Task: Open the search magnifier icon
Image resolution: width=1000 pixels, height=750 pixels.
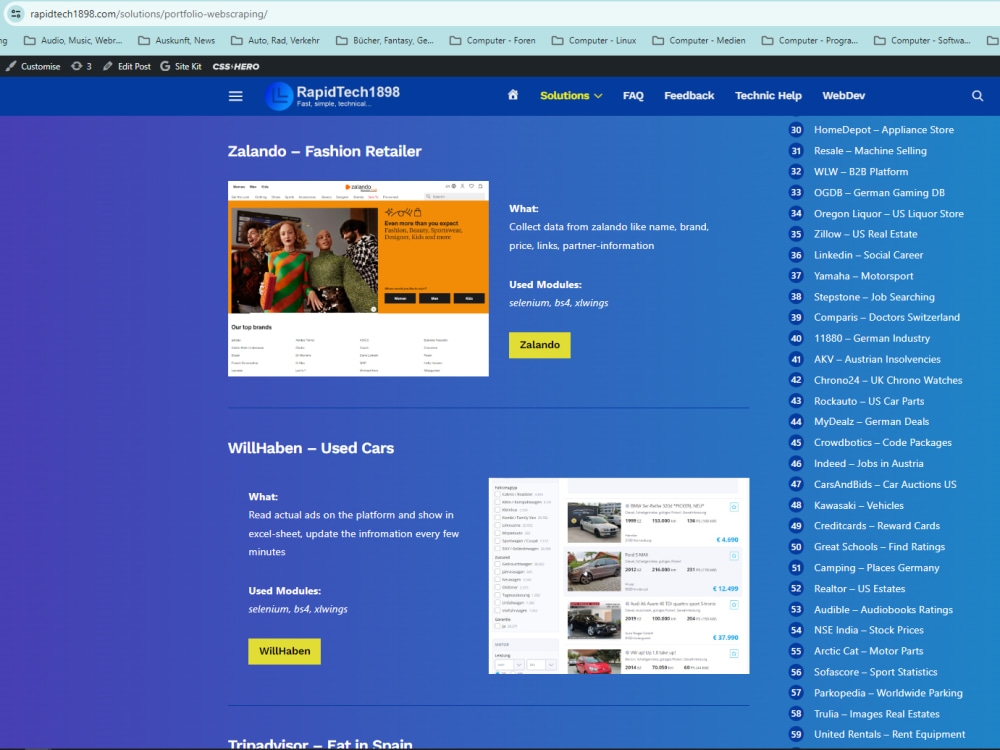Action: point(977,96)
